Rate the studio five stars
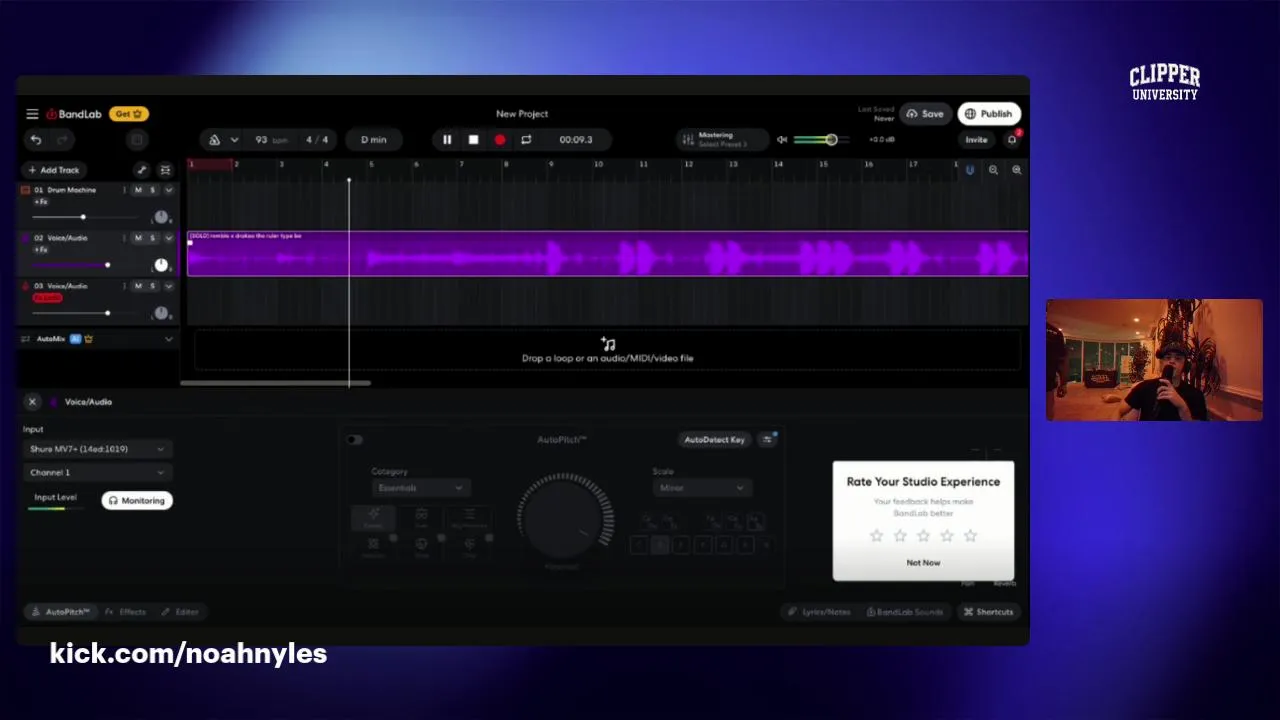 [970, 536]
